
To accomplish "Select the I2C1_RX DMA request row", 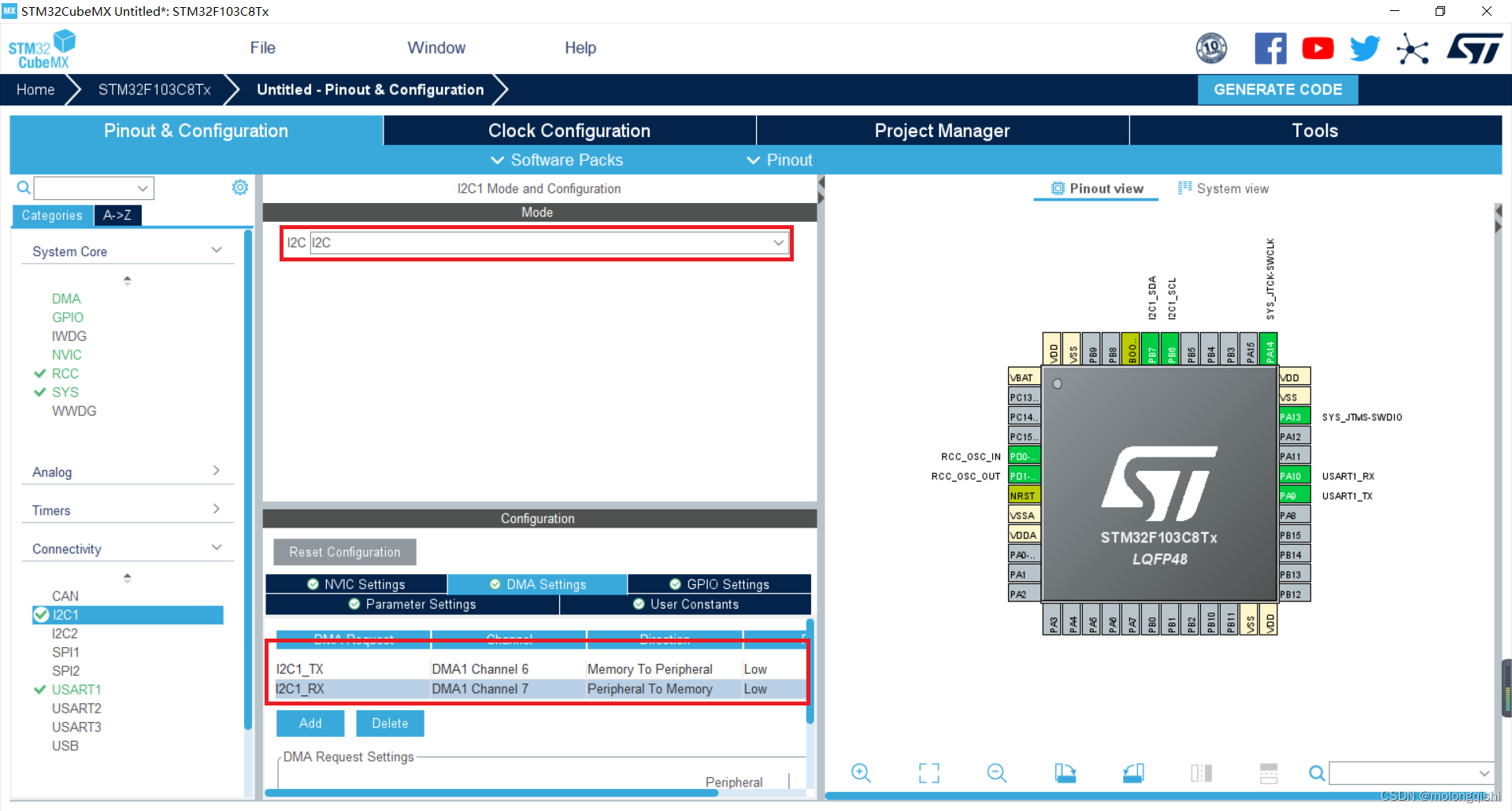I will 539,689.
